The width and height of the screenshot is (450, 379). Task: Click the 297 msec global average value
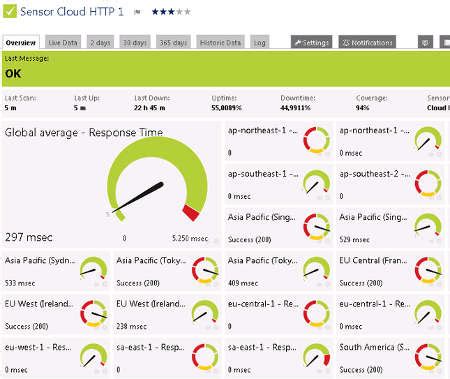click(29, 237)
